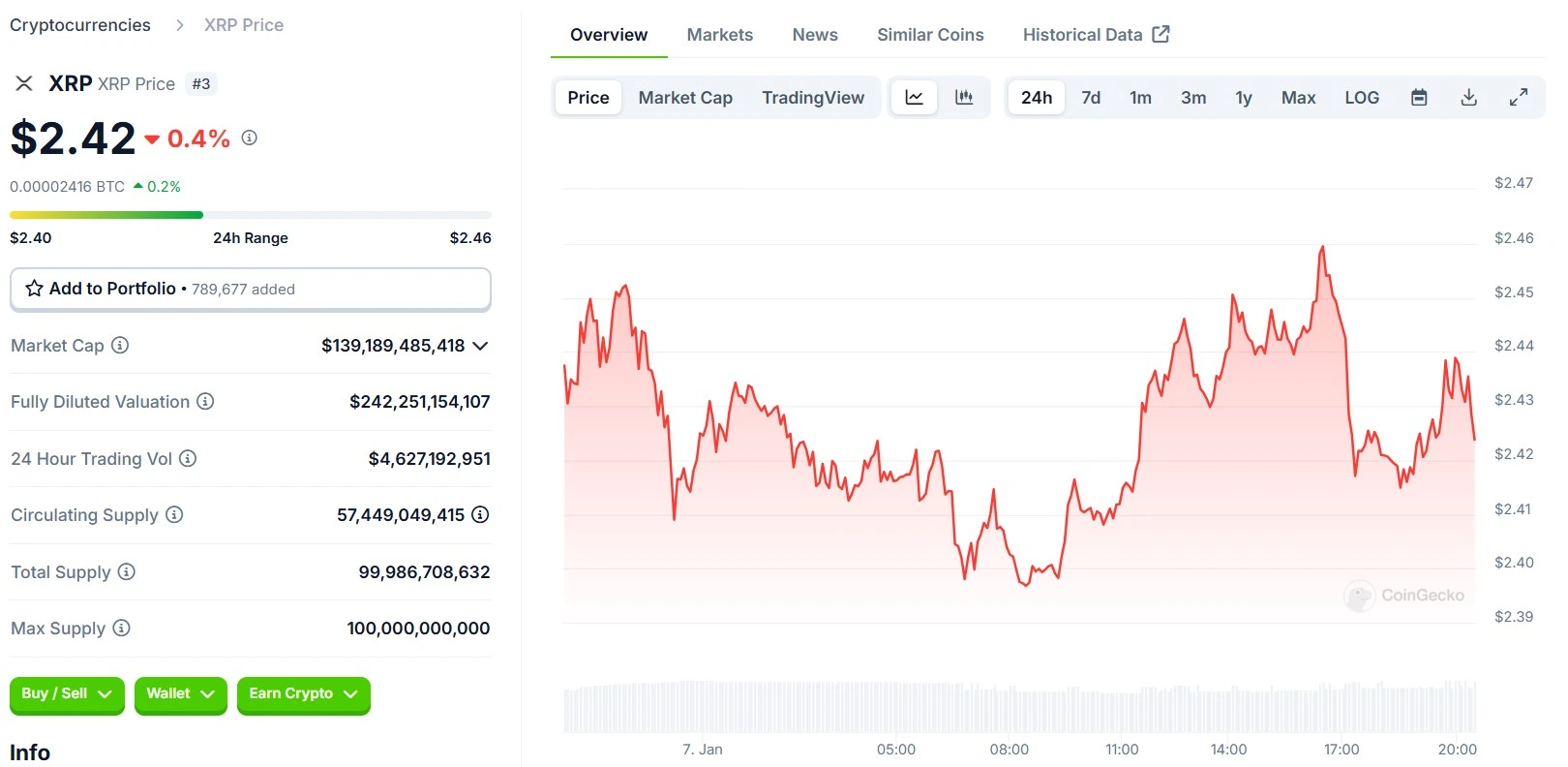Select the 3m time range
Screen dimensions: 1568x767
coord(1193,97)
